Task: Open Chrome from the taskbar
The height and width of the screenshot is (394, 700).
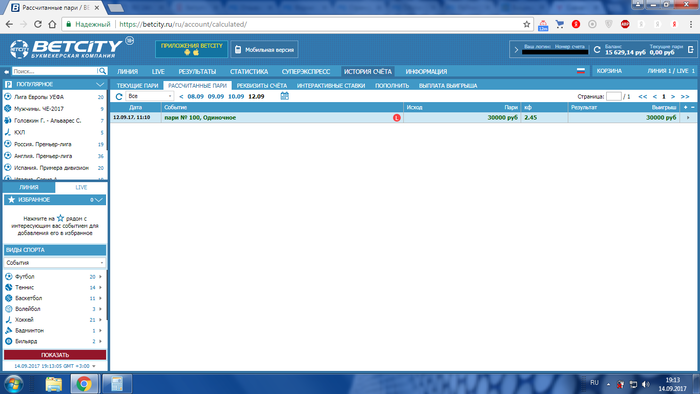Action: (x=84, y=383)
